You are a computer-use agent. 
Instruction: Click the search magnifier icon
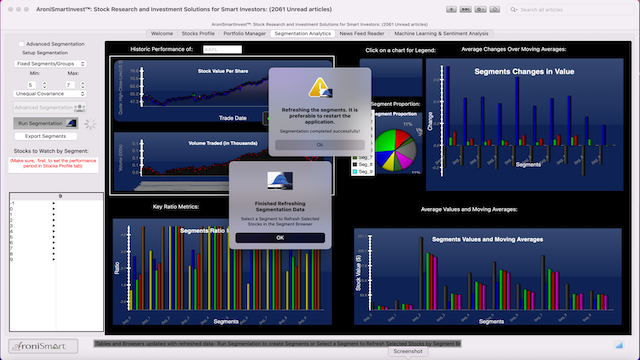tap(513, 9)
